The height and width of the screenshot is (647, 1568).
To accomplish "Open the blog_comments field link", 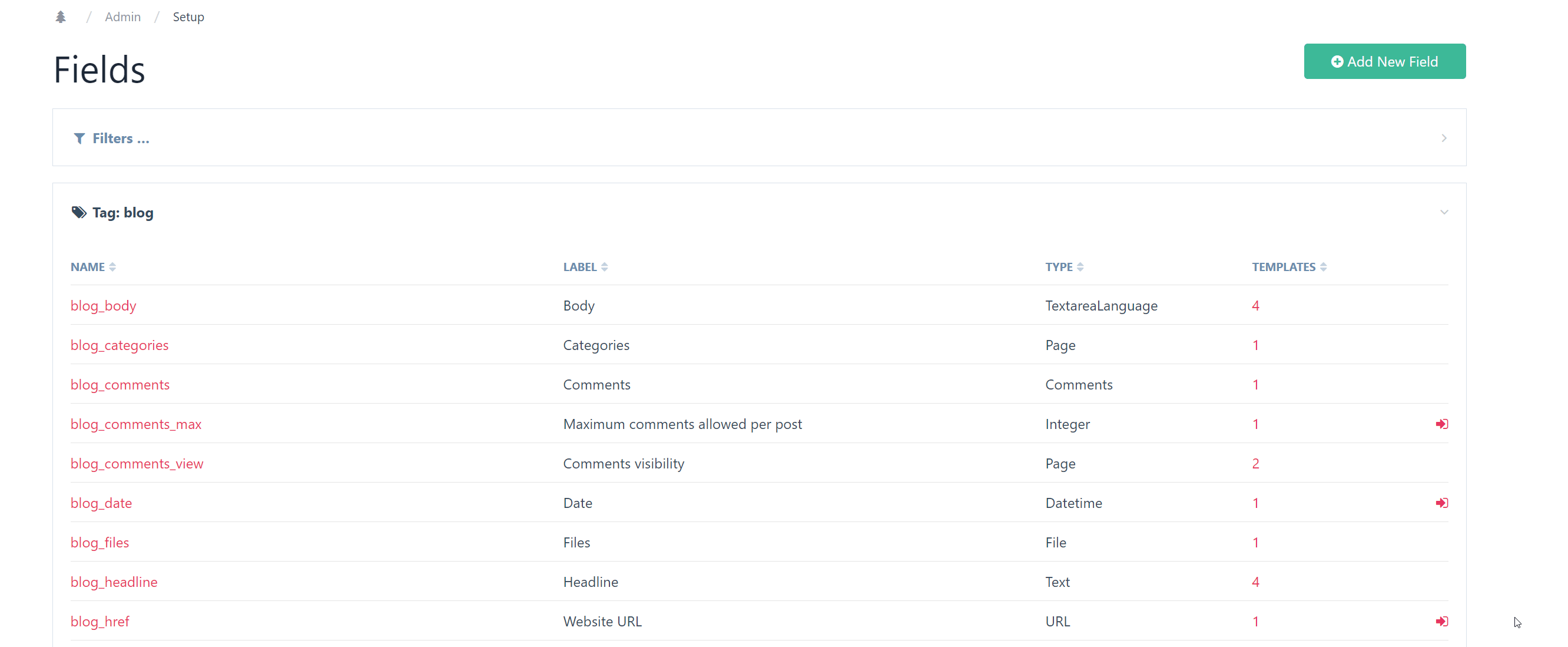I will [120, 384].
